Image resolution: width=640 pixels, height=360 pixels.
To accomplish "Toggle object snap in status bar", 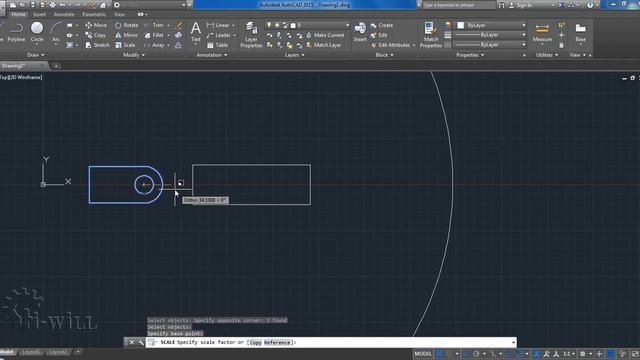I will point(519,353).
